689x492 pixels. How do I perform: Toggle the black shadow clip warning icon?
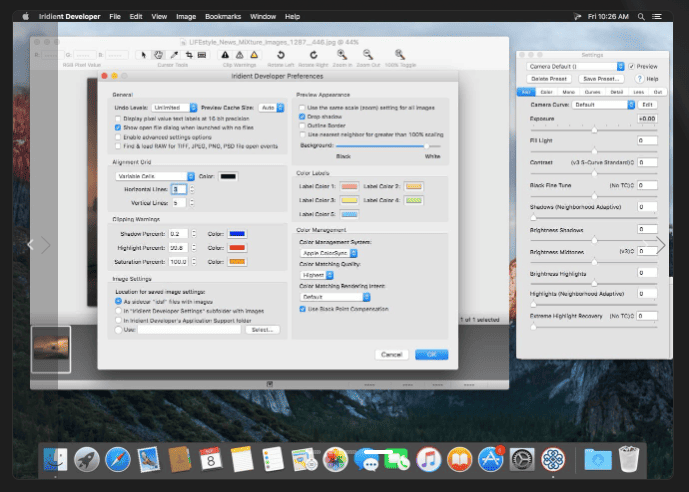225,55
